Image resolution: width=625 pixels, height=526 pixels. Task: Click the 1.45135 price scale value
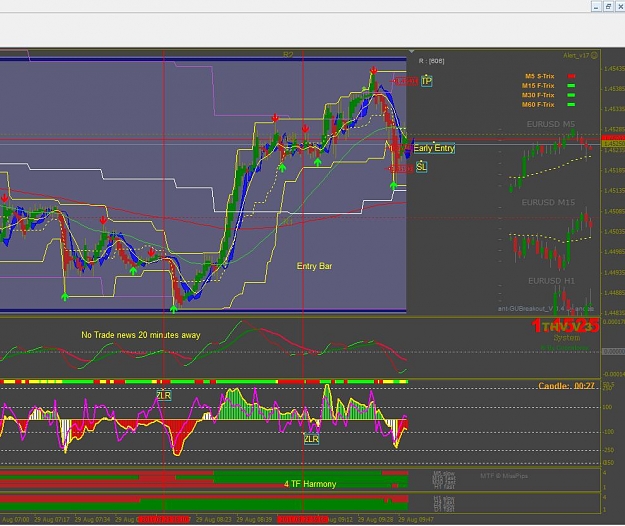614,190
